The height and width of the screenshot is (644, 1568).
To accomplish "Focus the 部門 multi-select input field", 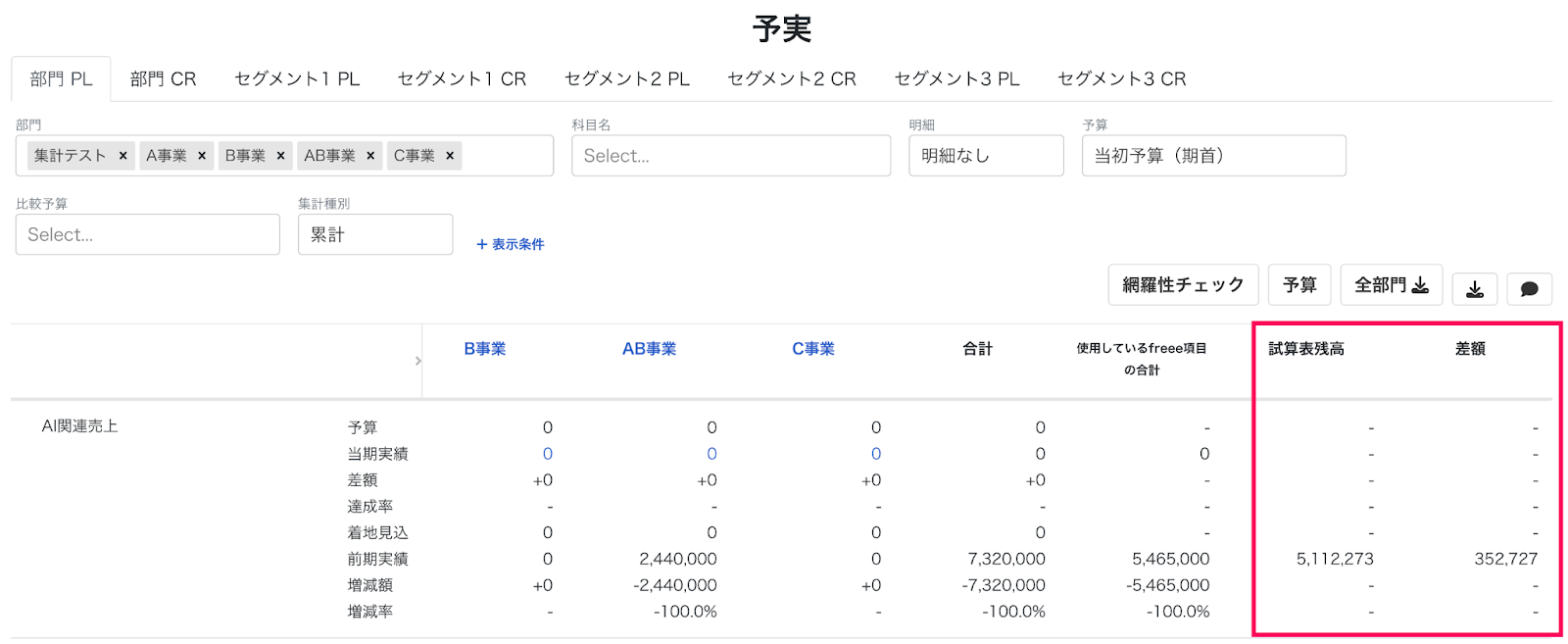I will coord(284,156).
